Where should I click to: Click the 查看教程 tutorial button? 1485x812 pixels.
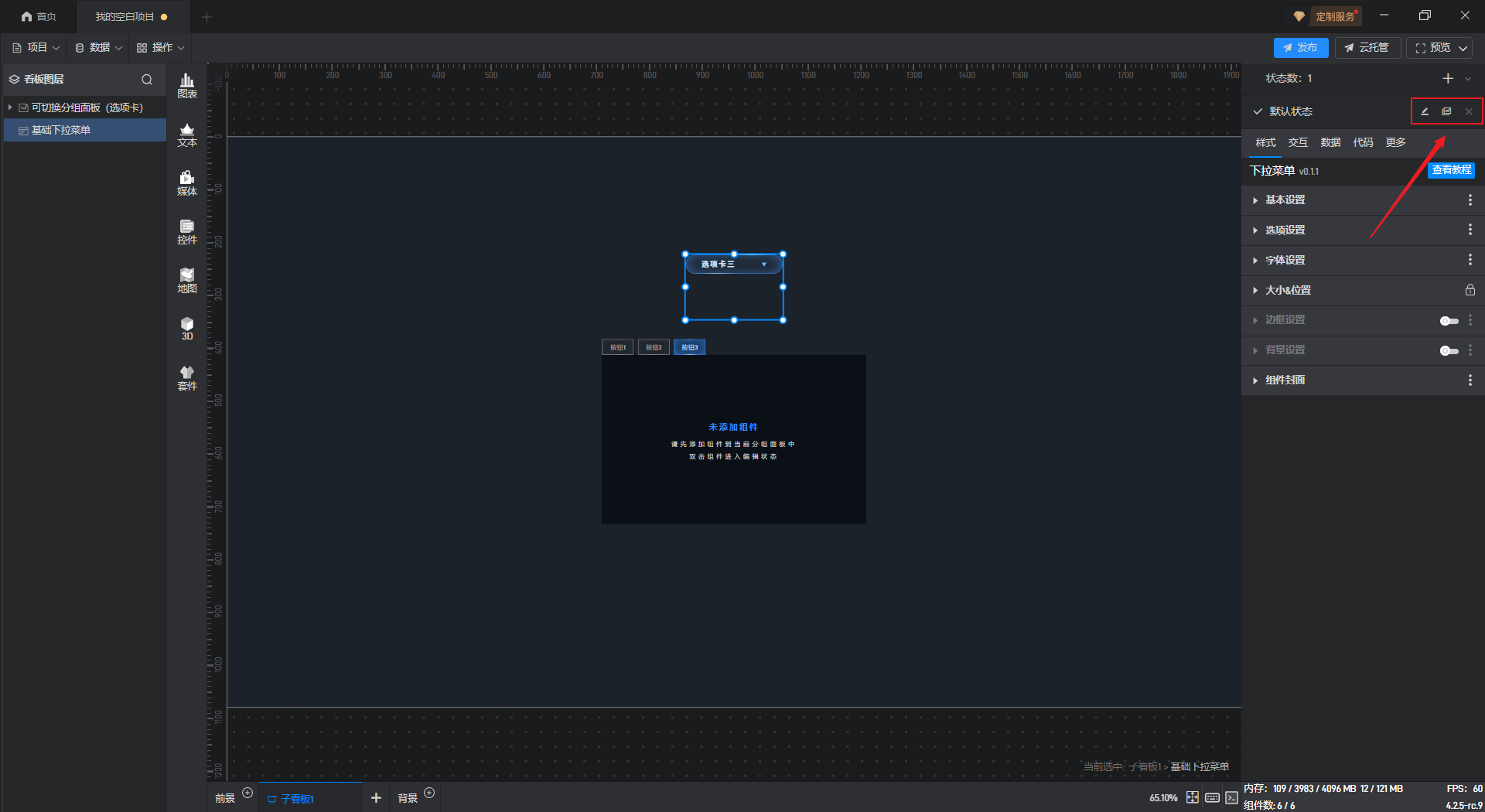(x=1451, y=170)
